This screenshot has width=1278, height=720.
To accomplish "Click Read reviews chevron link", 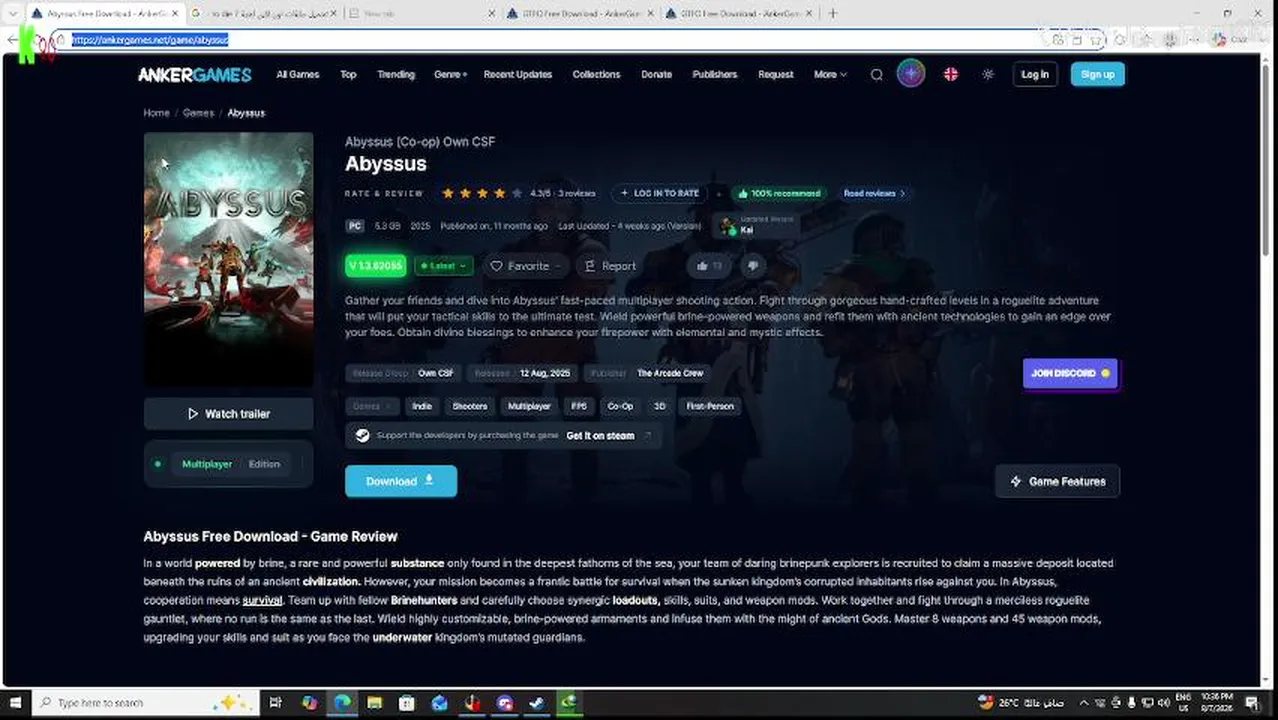I will pyautogui.click(x=874, y=193).
